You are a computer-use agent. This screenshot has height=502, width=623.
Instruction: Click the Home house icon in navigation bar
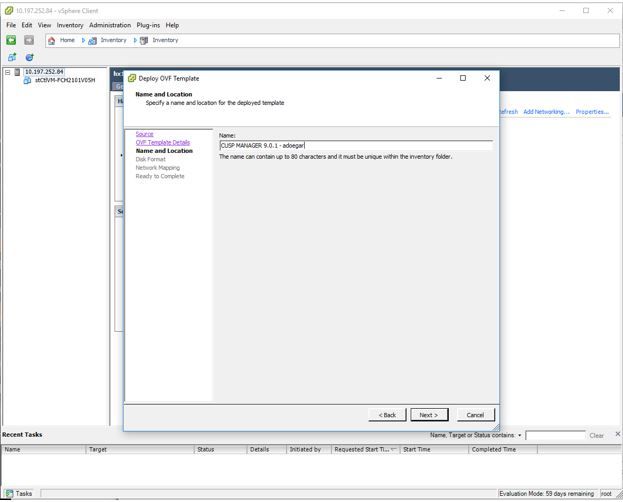(51, 41)
